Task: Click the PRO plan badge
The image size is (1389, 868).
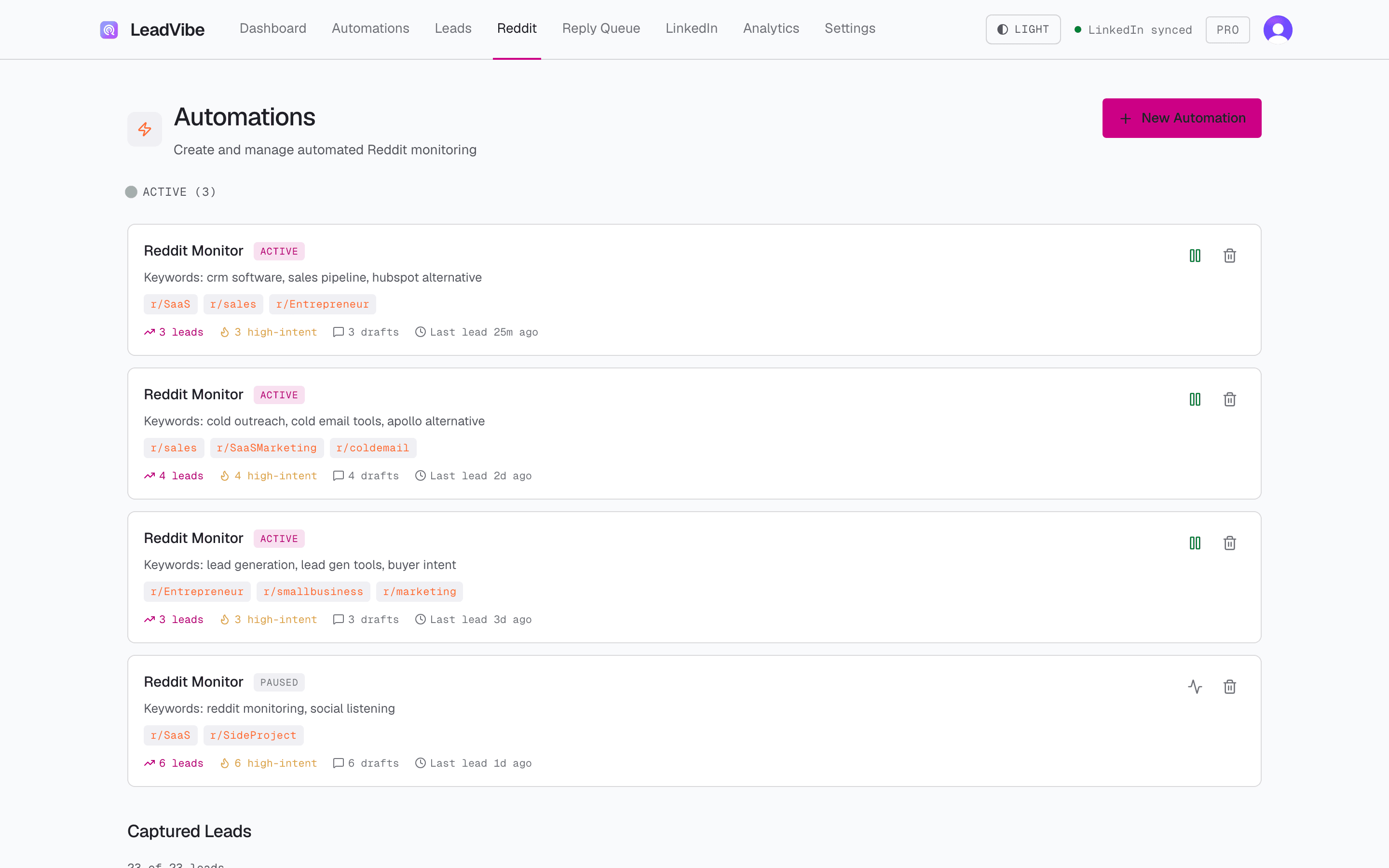Action: [x=1228, y=30]
